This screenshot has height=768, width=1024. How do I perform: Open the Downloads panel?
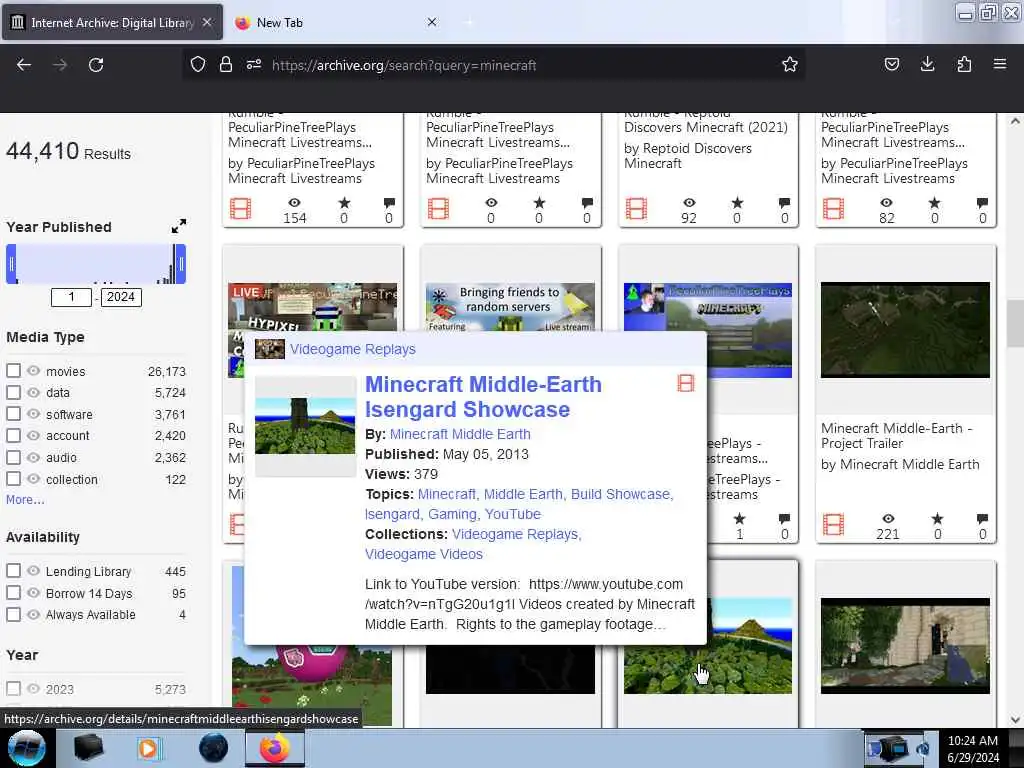(927, 64)
